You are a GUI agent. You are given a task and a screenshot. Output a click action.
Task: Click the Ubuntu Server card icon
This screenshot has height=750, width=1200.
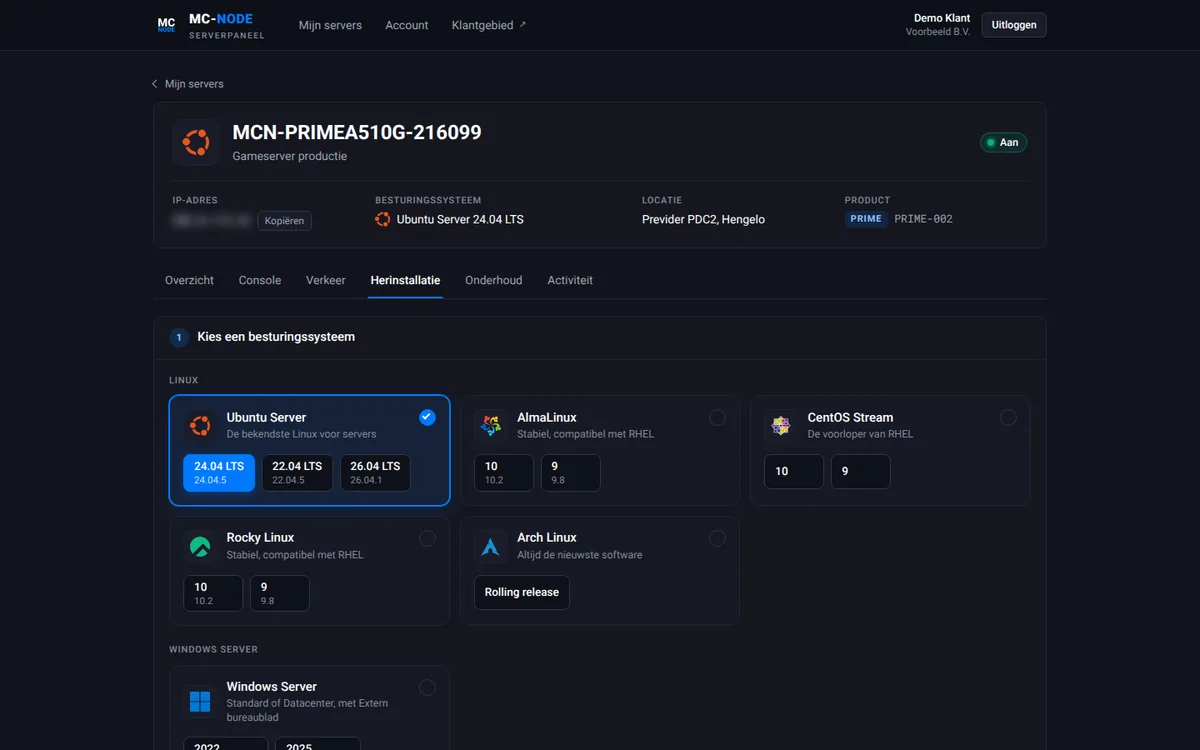200,426
